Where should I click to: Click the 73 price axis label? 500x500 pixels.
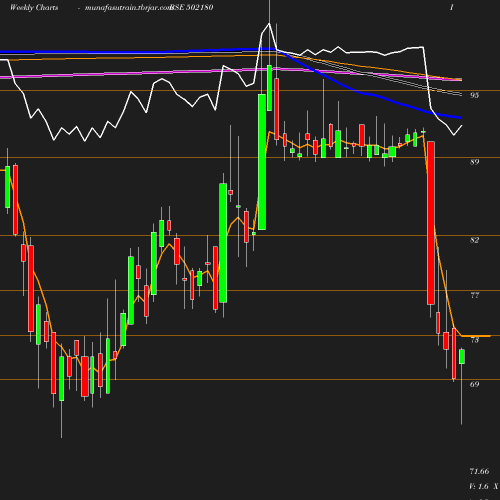(x=474, y=340)
